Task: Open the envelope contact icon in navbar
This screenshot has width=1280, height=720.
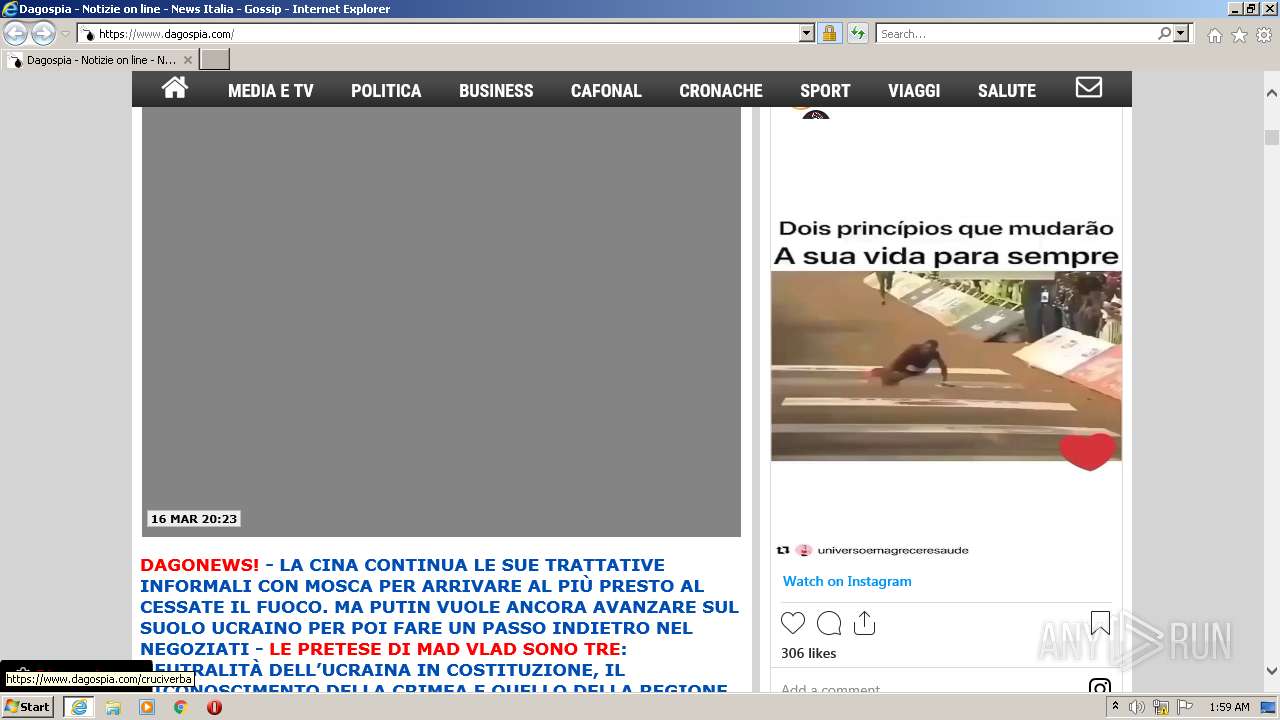Action: point(1089,88)
